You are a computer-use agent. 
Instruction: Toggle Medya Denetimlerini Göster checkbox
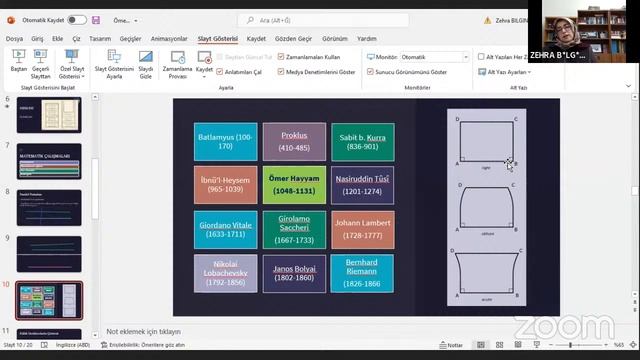pyautogui.click(x=281, y=72)
